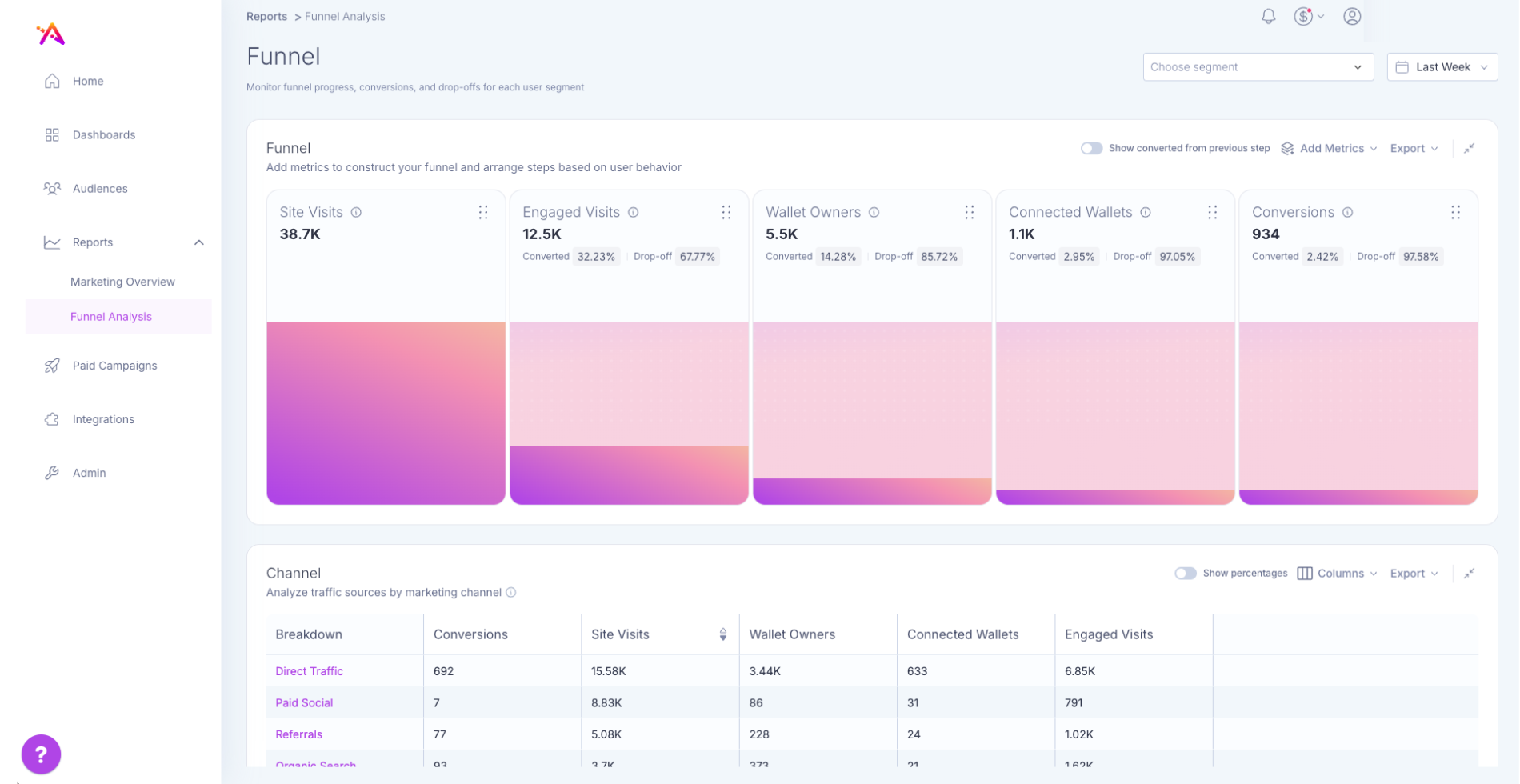Click the Site Visits funnel bar
The image size is (1520, 784).
click(x=386, y=413)
